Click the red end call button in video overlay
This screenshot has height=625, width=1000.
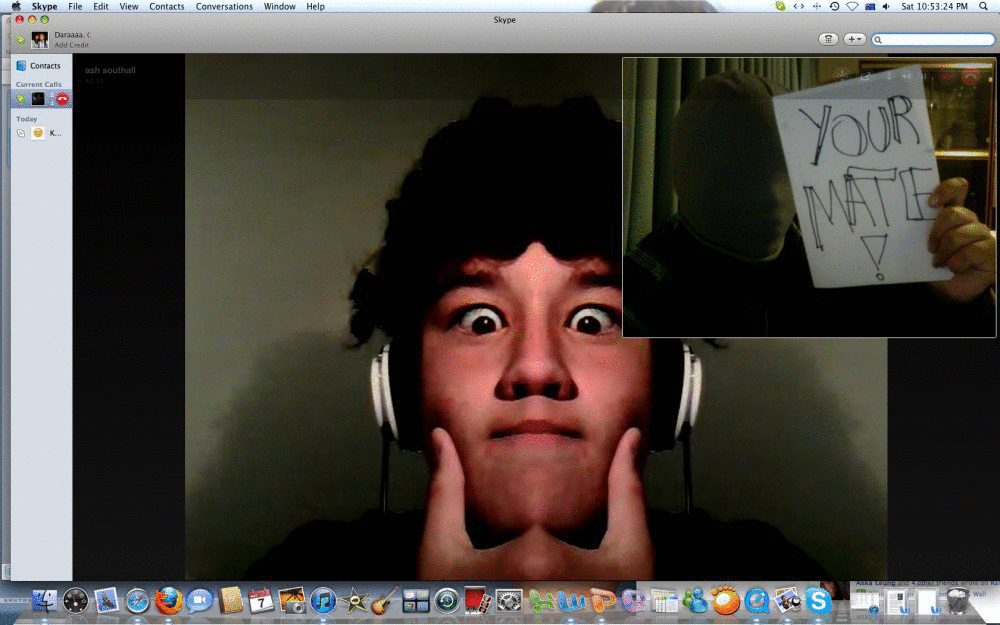[x=968, y=76]
